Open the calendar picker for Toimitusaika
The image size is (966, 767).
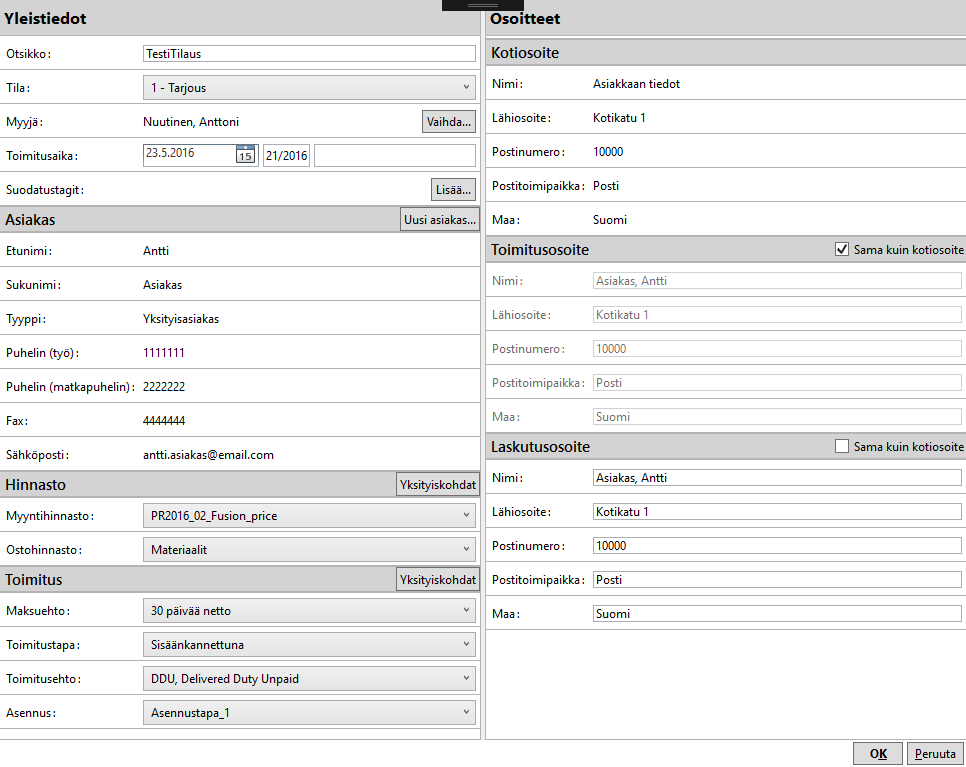[245, 155]
